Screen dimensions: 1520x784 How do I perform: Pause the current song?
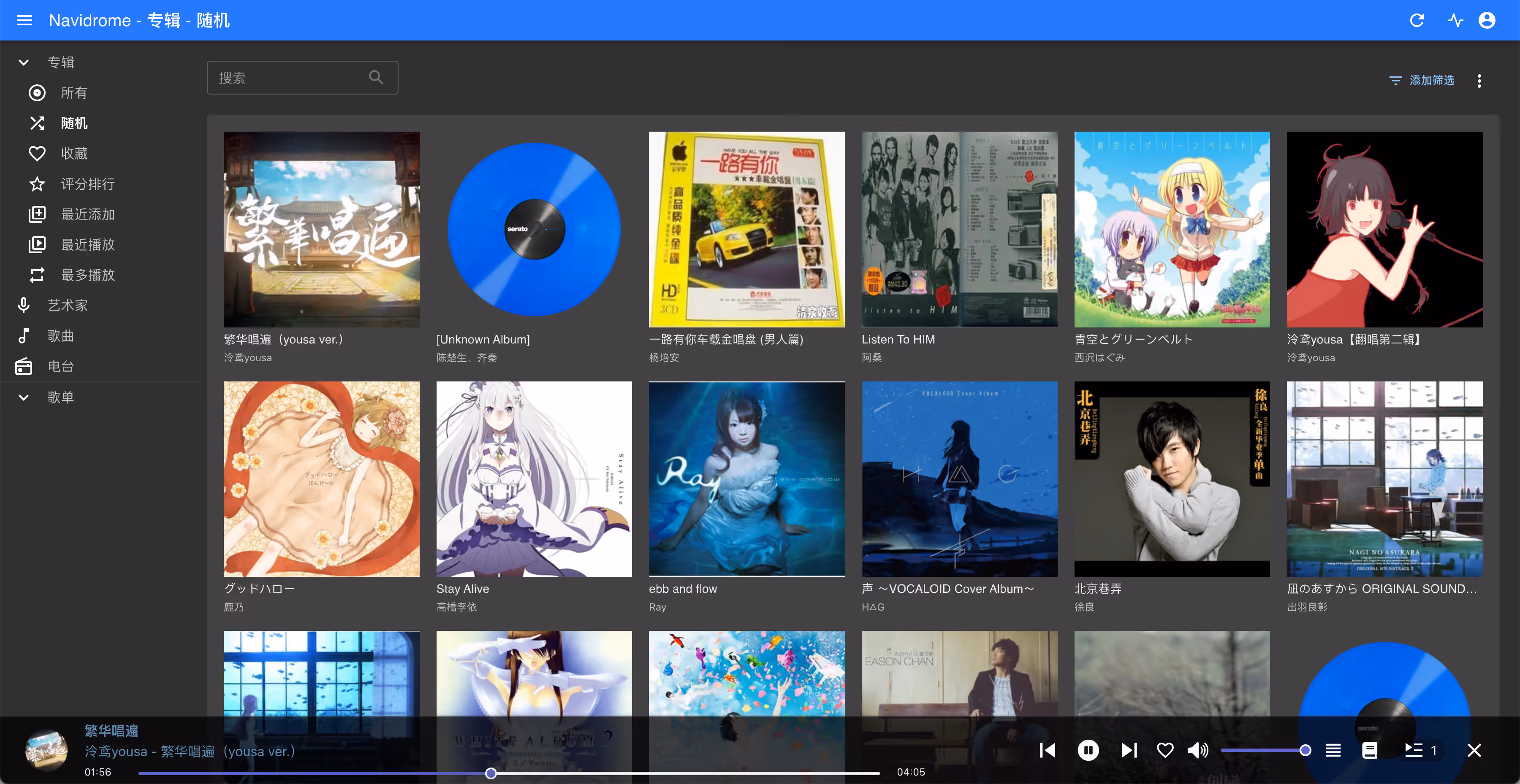(x=1088, y=750)
